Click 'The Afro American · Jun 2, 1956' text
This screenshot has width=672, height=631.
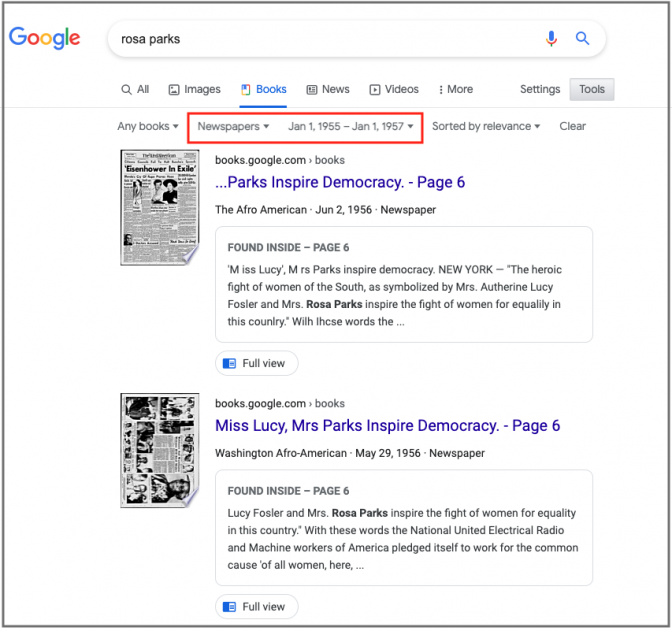coord(294,210)
